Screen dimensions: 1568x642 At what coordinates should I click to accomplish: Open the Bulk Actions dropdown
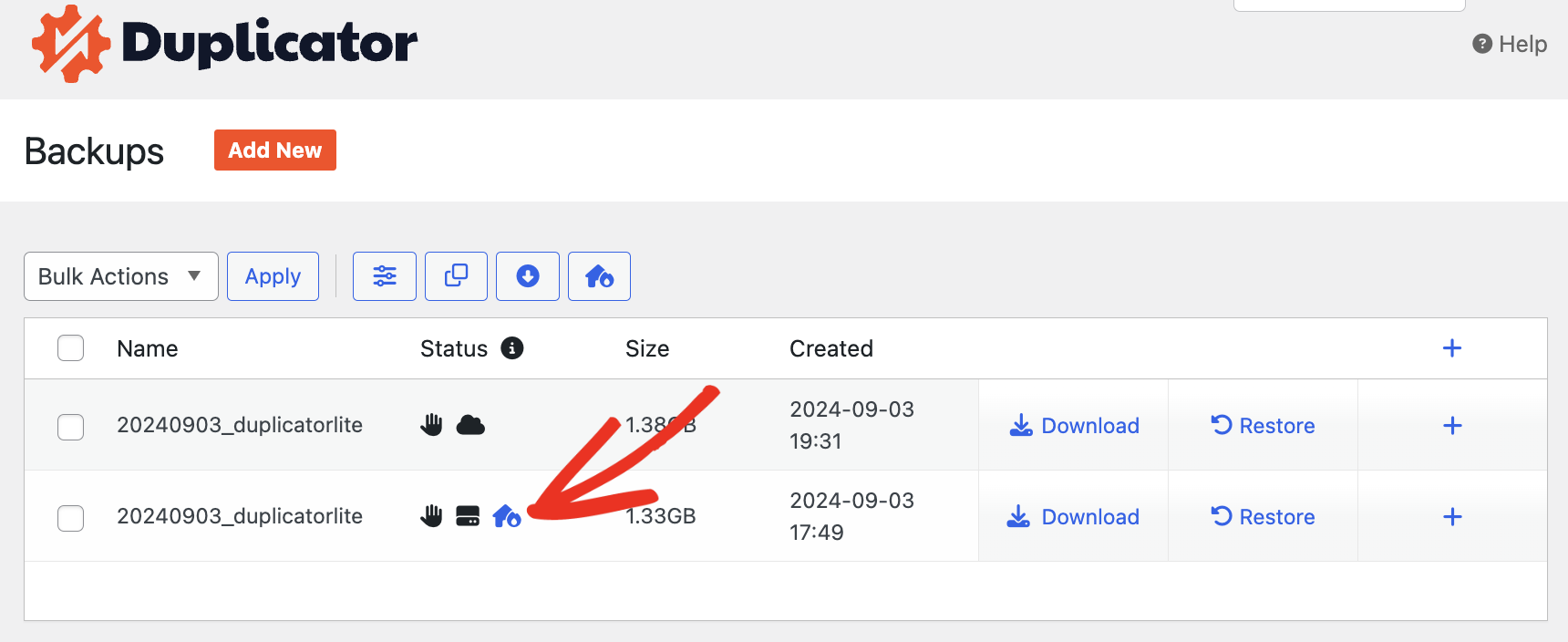[121, 276]
